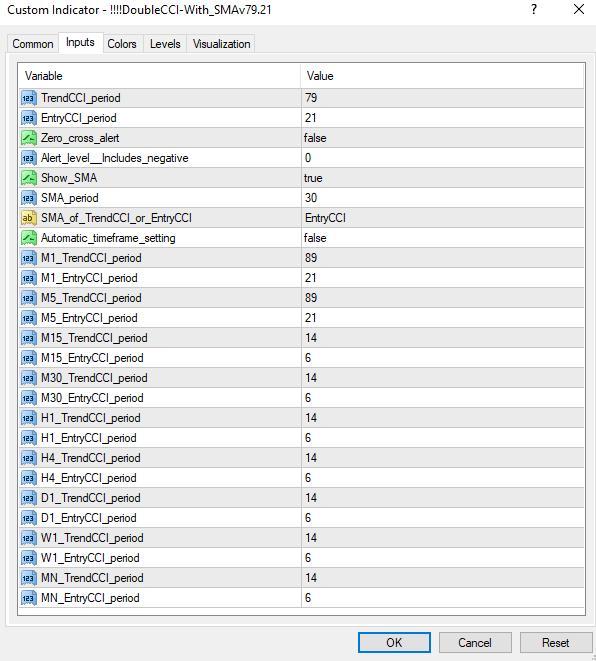Select the SMA_period value 30

[x=311, y=198]
